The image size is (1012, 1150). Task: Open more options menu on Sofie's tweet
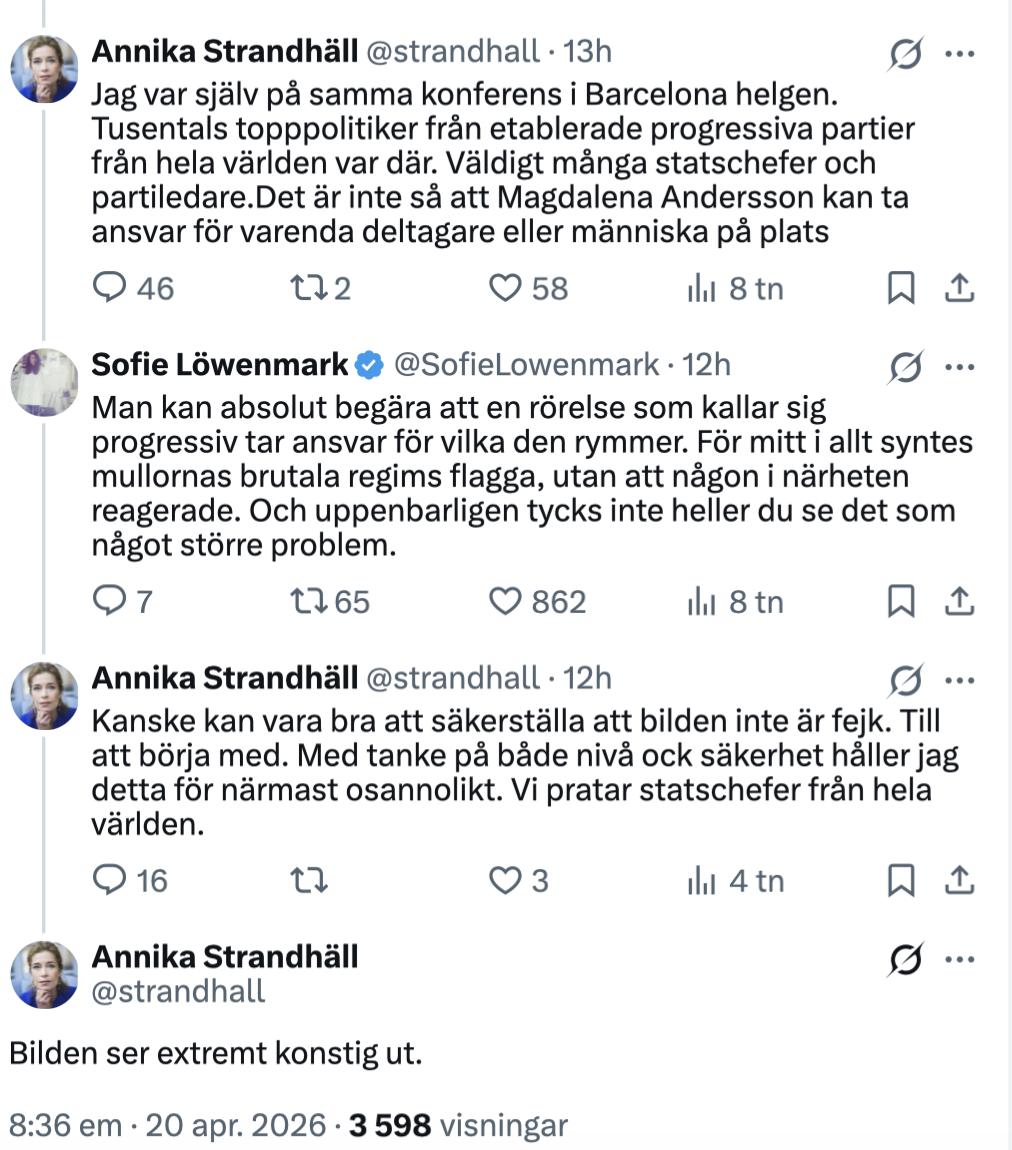coord(960,368)
